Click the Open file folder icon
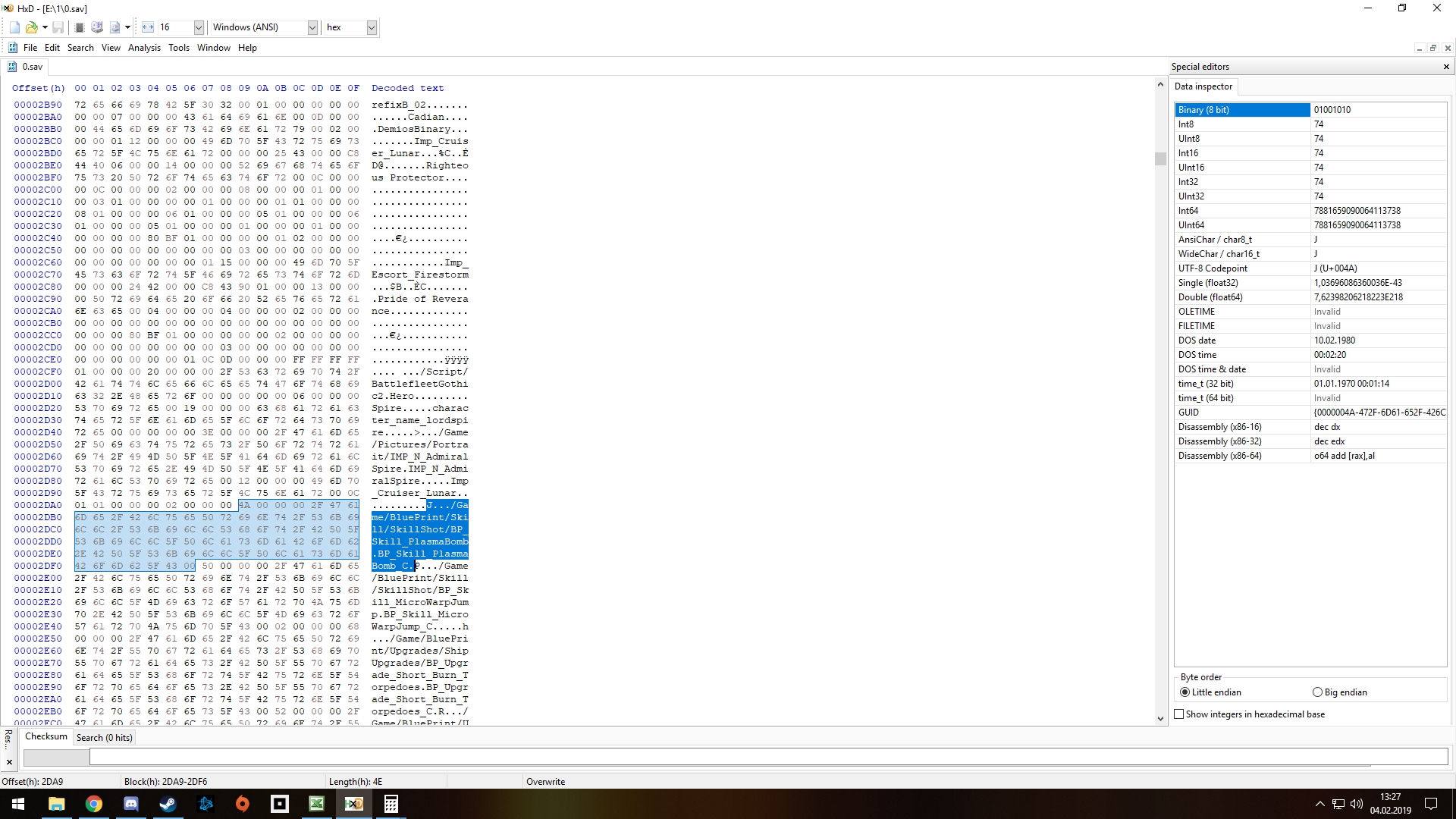Screen dimensions: 1456x819 pos(31,27)
